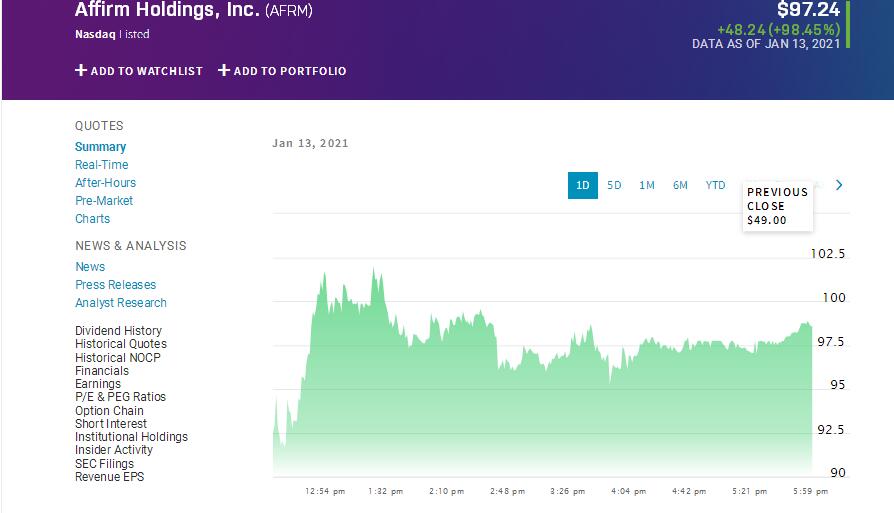The image size is (894, 513).
Task: Click the 102.5 price axis label
Action: pyautogui.click(x=828, y=254)
